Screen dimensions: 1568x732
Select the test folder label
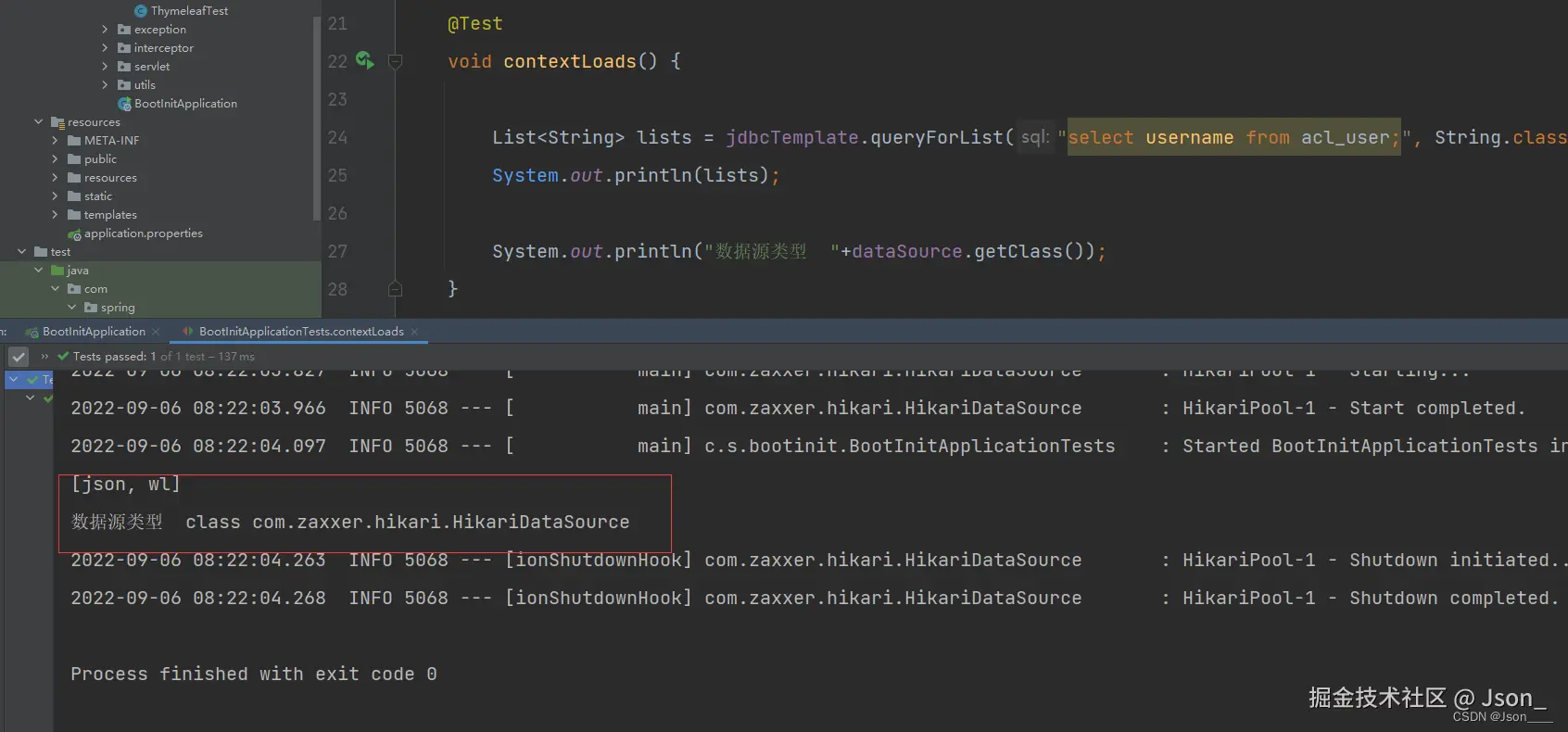60,252
